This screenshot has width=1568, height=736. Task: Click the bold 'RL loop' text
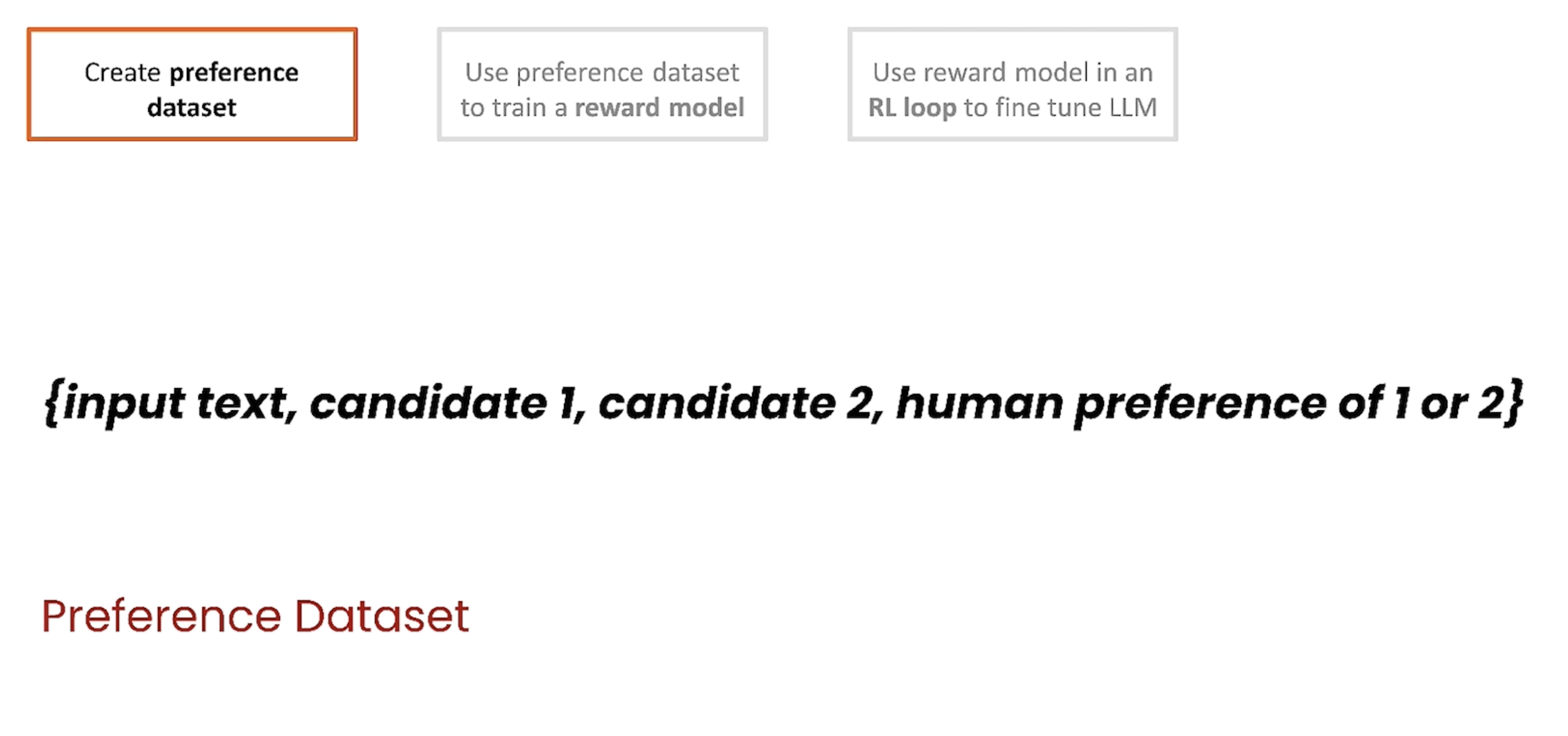(x=912, y=107)
